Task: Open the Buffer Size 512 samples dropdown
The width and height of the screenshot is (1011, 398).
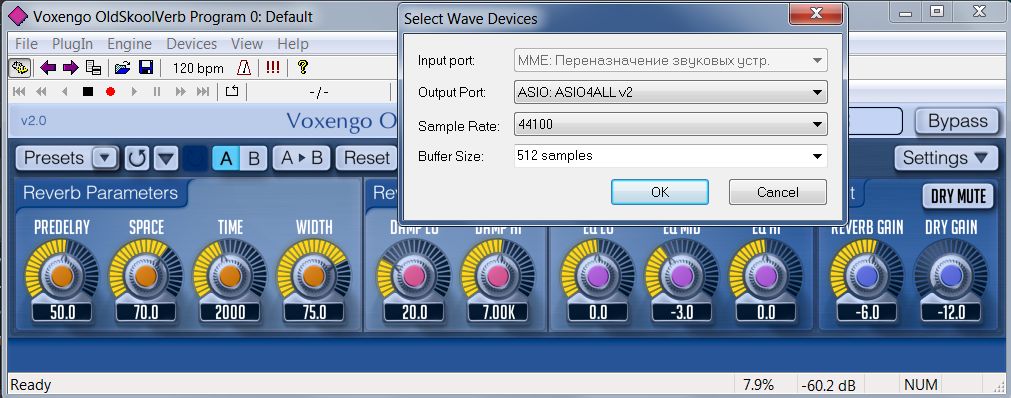Action: 671,155
